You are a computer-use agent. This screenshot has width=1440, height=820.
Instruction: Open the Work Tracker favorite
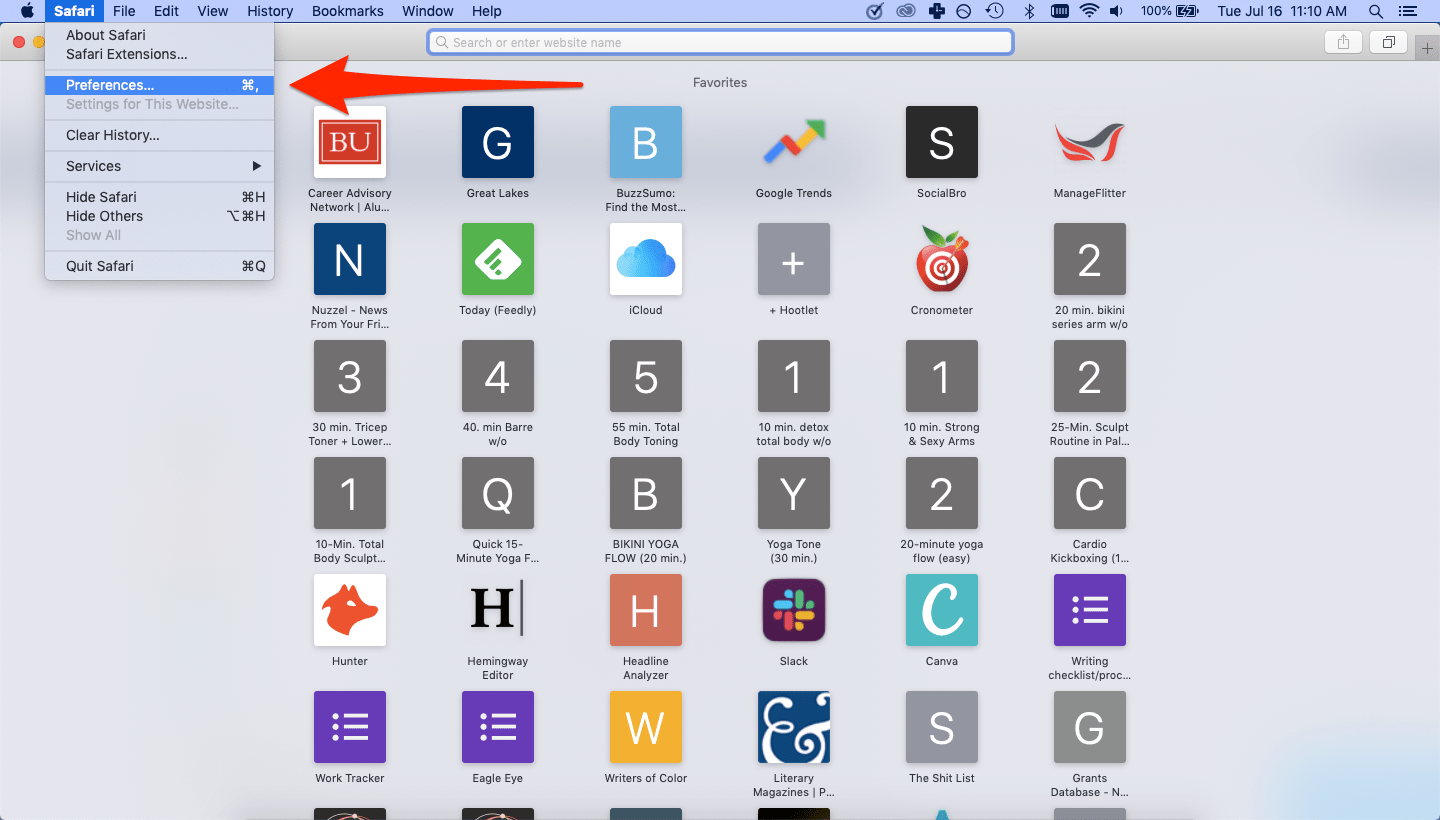click(x=350, y=727)
